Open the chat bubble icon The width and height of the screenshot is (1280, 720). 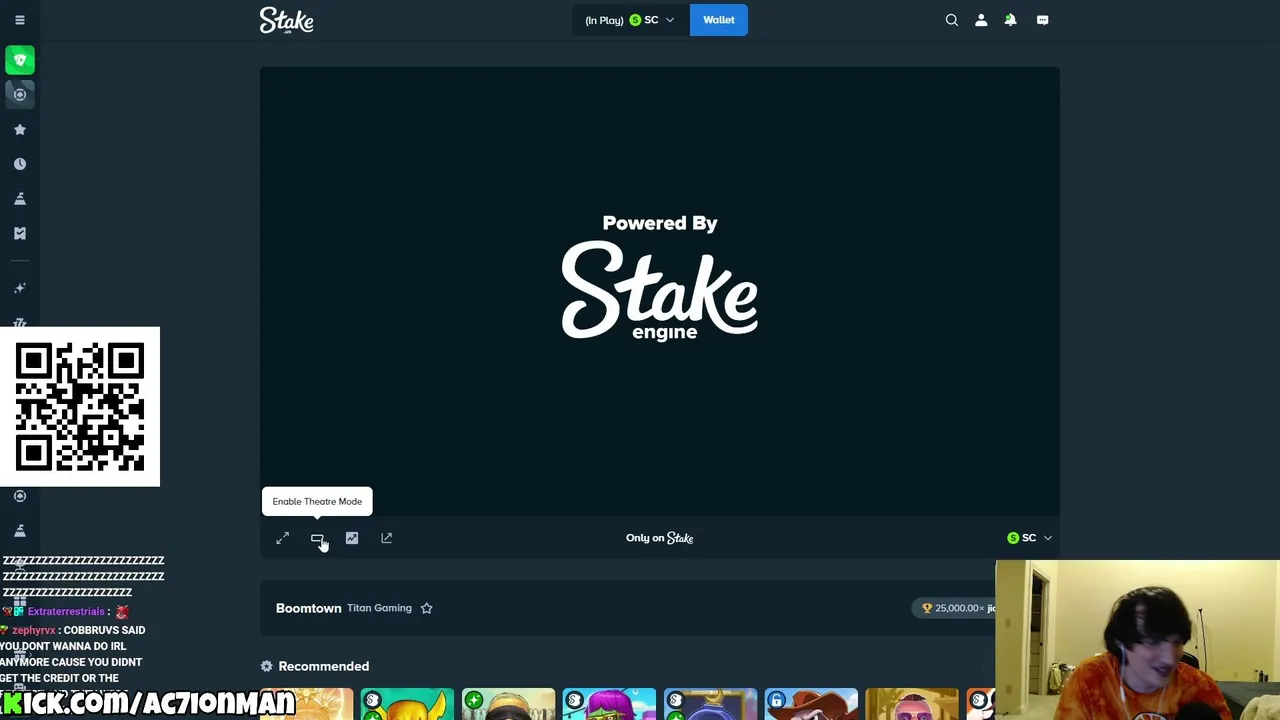(x=1042, y=20)
